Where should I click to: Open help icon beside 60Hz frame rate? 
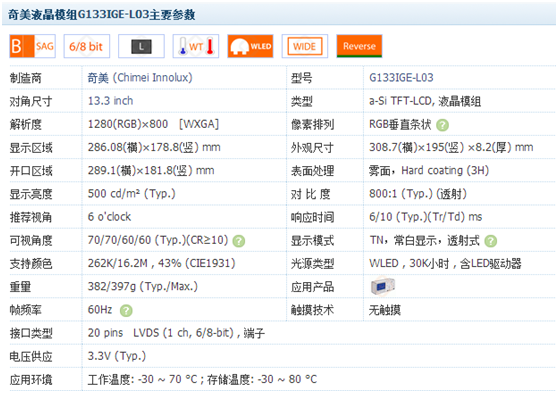126,310
